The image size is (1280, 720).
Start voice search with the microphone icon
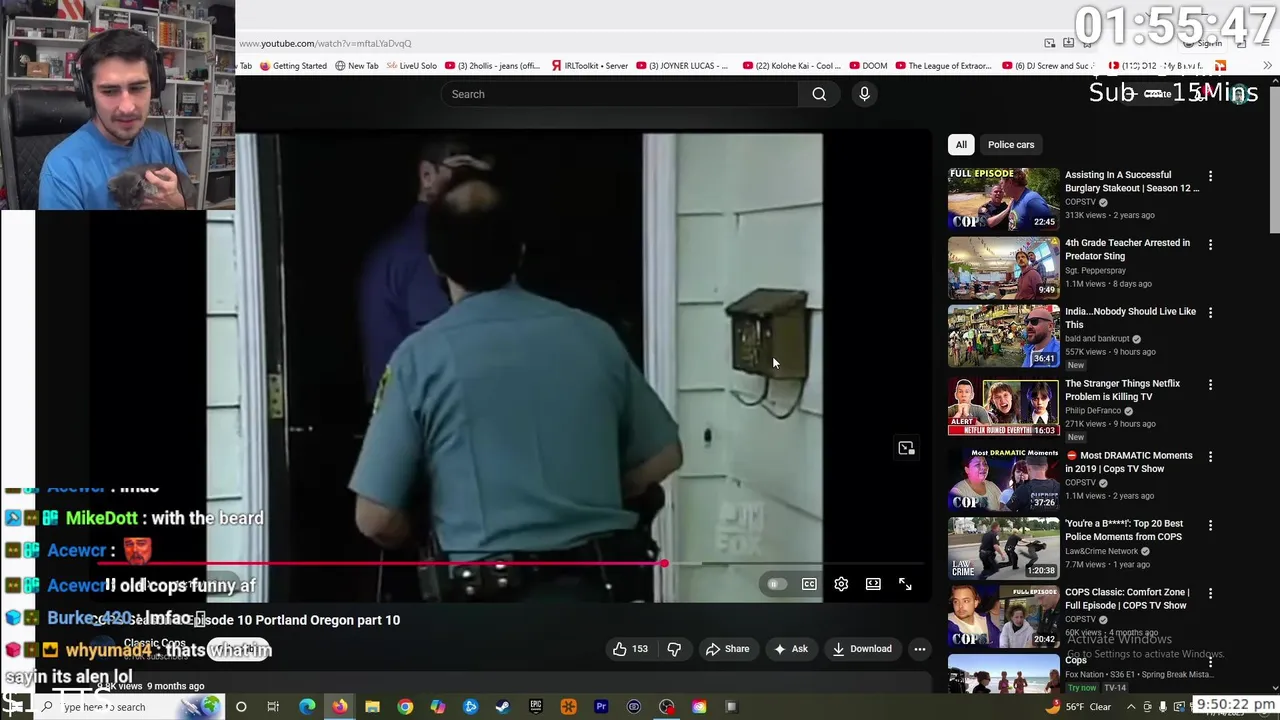(865, 94)
